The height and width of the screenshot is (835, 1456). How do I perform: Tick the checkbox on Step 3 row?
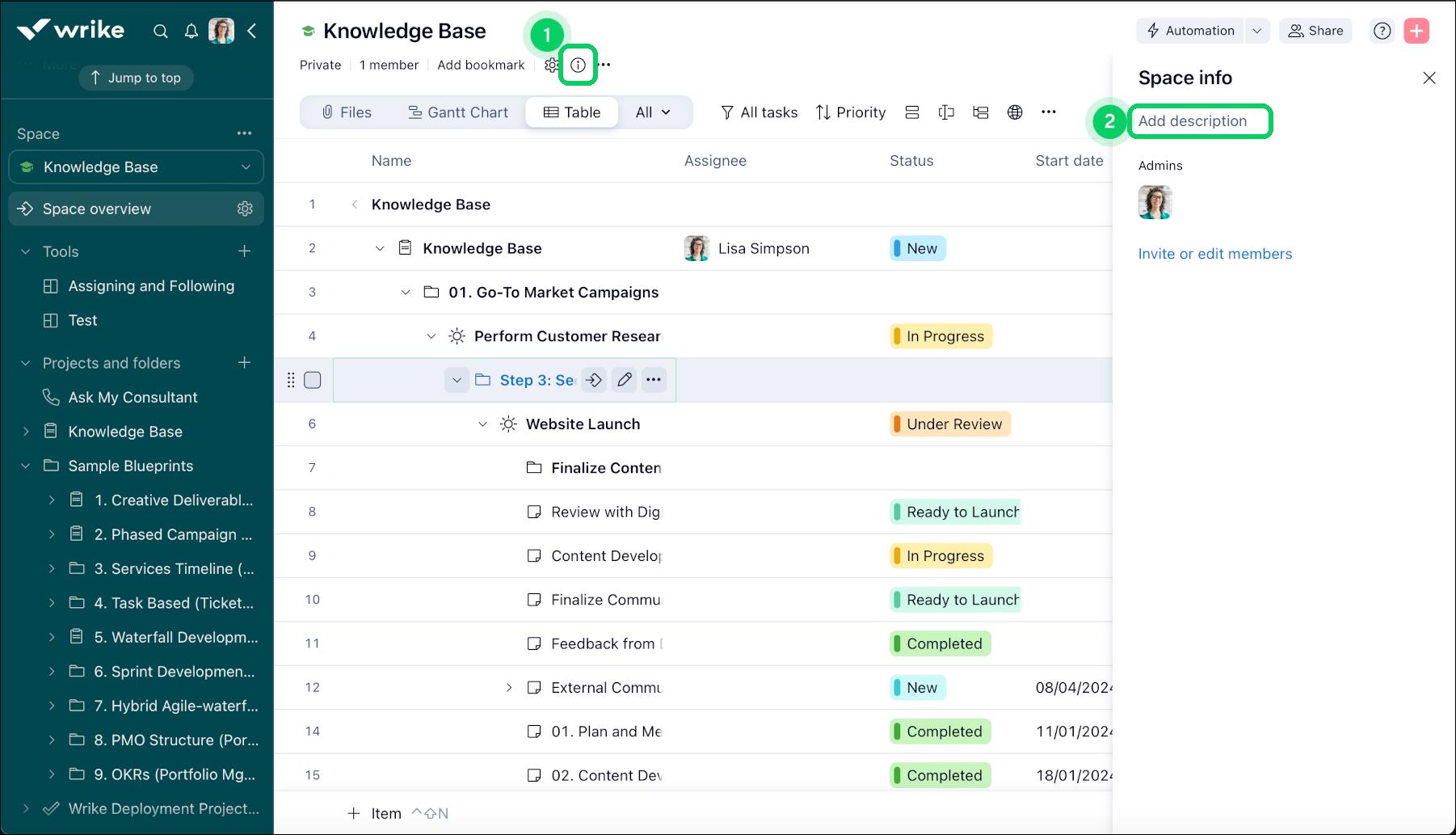[x=313, y=380]
